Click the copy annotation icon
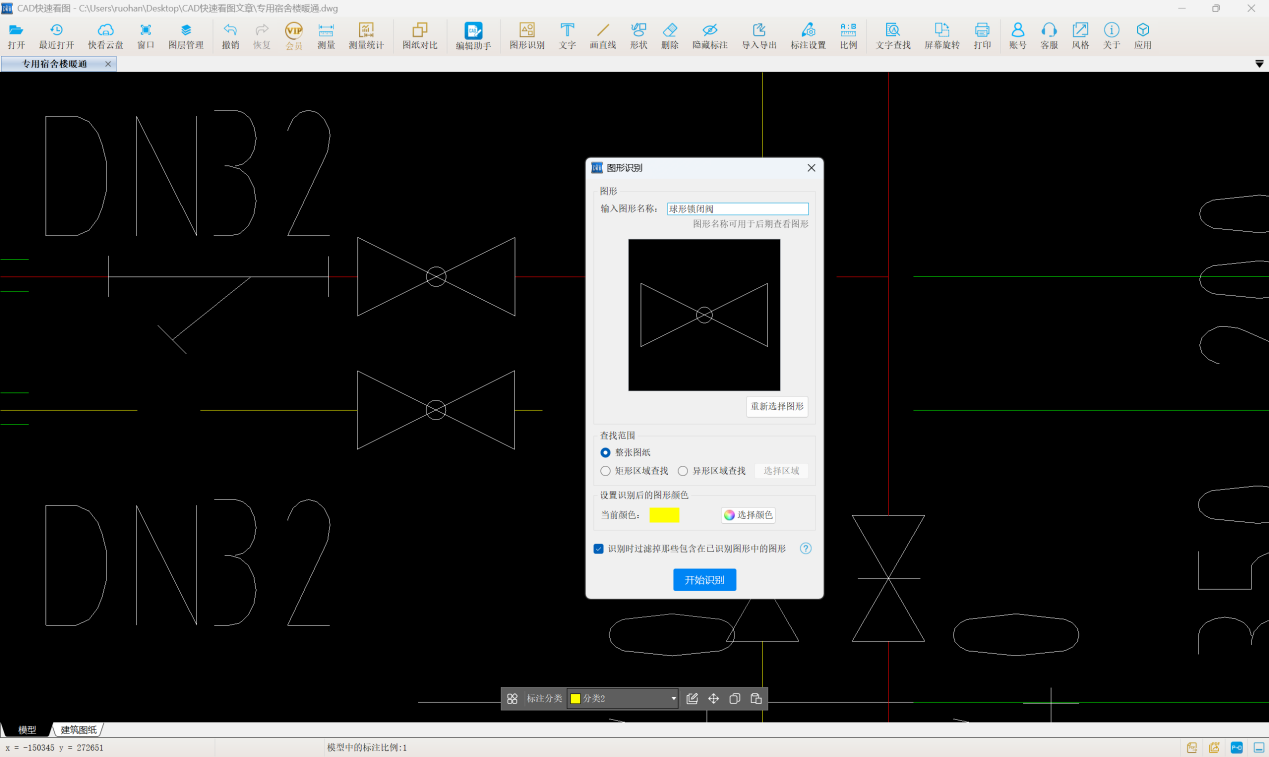The width and height of the screenshot is (1269, 757). click(x=735, y=699)
